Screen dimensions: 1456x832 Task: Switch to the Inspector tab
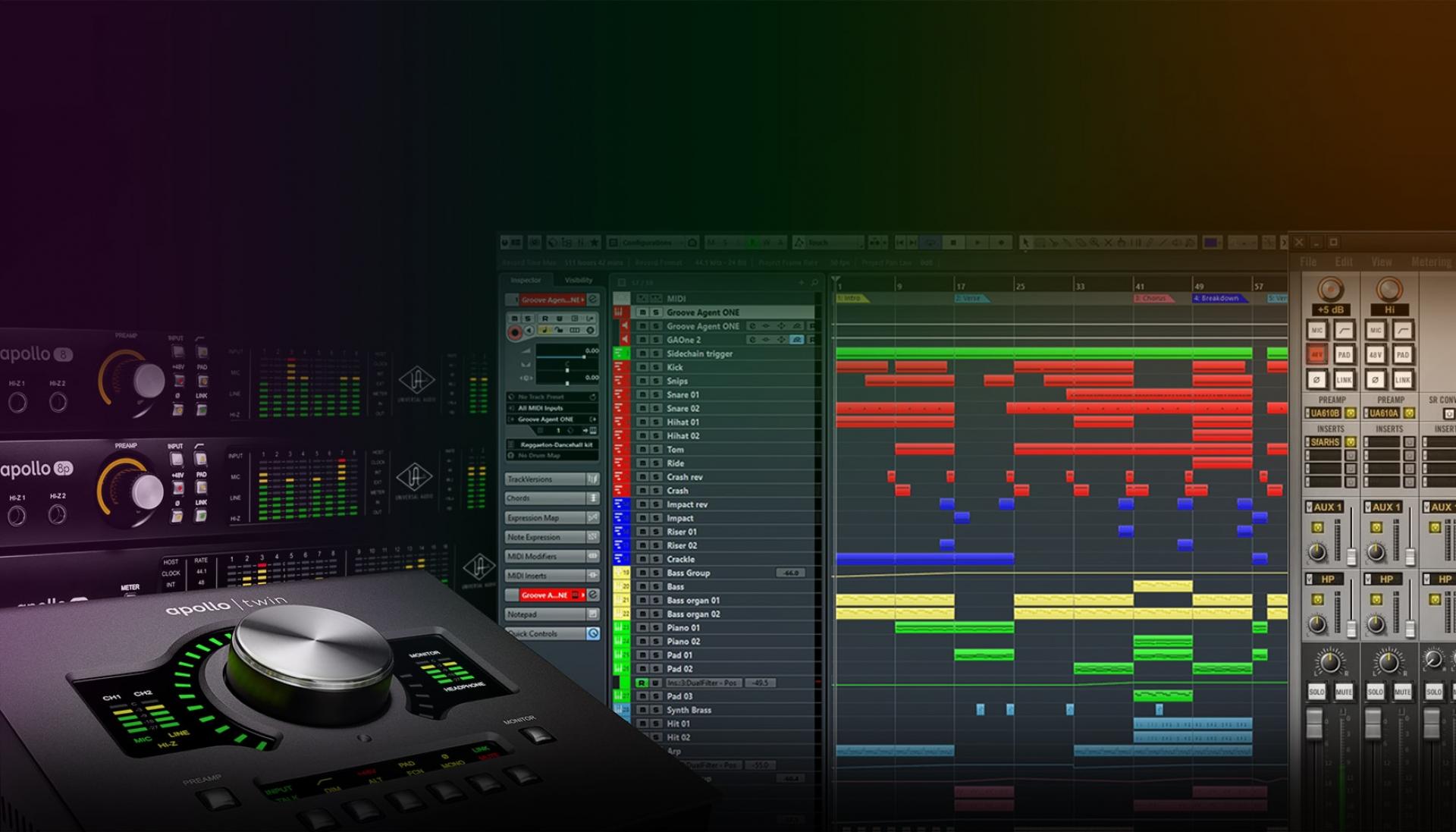click(x=526, y=280)
